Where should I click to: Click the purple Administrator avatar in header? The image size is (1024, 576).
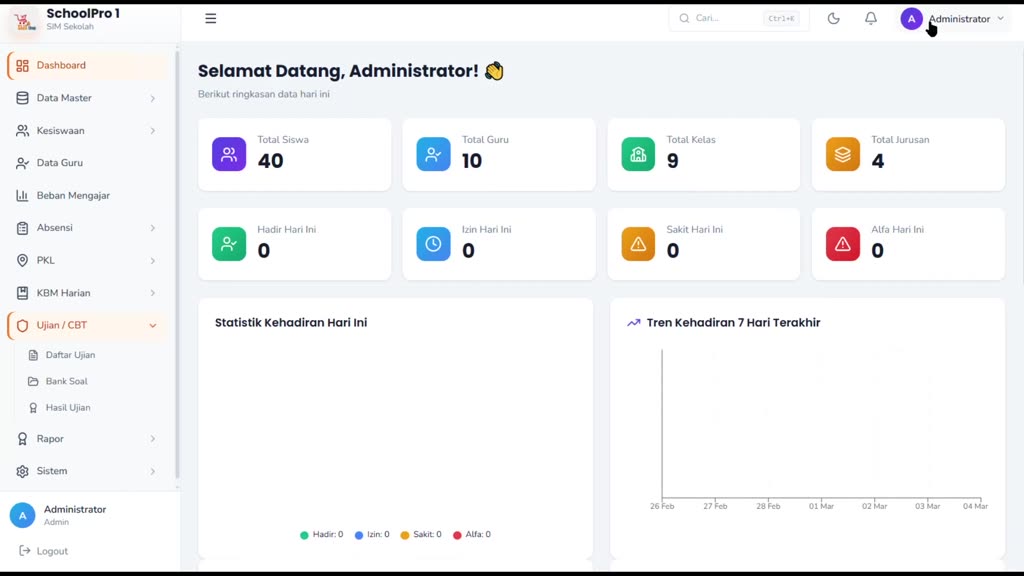911,19
